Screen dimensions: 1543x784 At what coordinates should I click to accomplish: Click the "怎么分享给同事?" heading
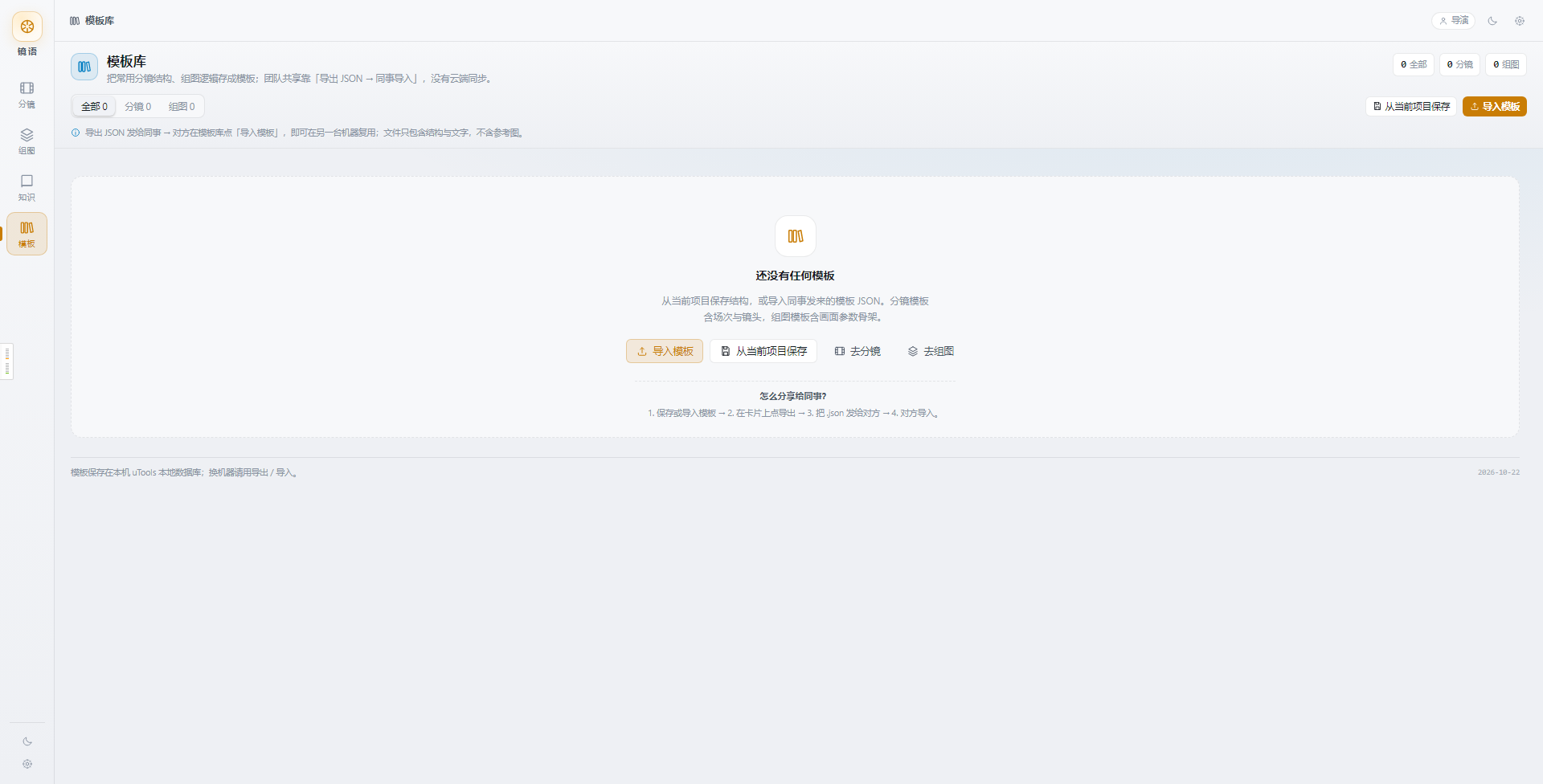pos(793,396)
